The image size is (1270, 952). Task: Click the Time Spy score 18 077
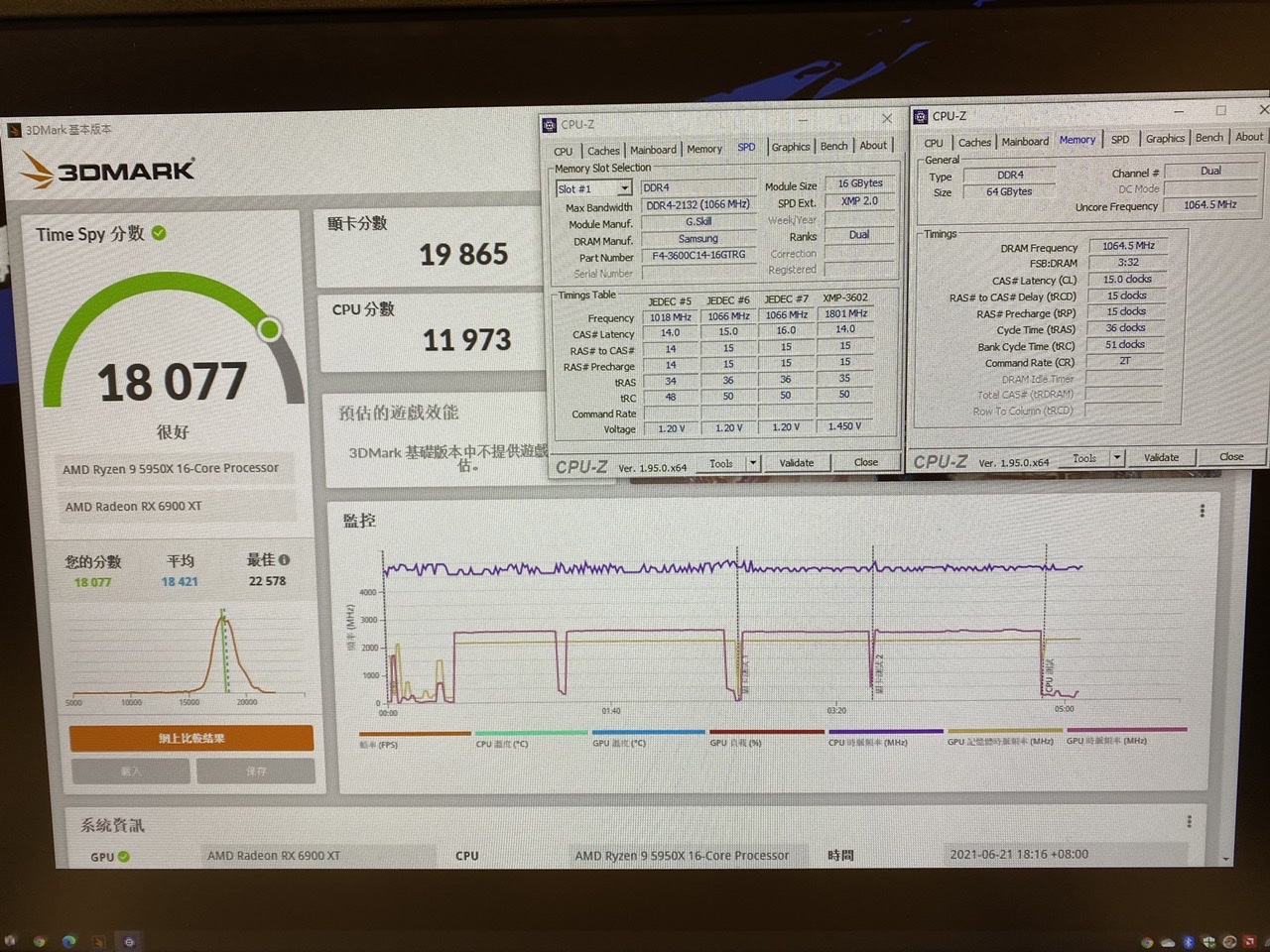(172, 382)
